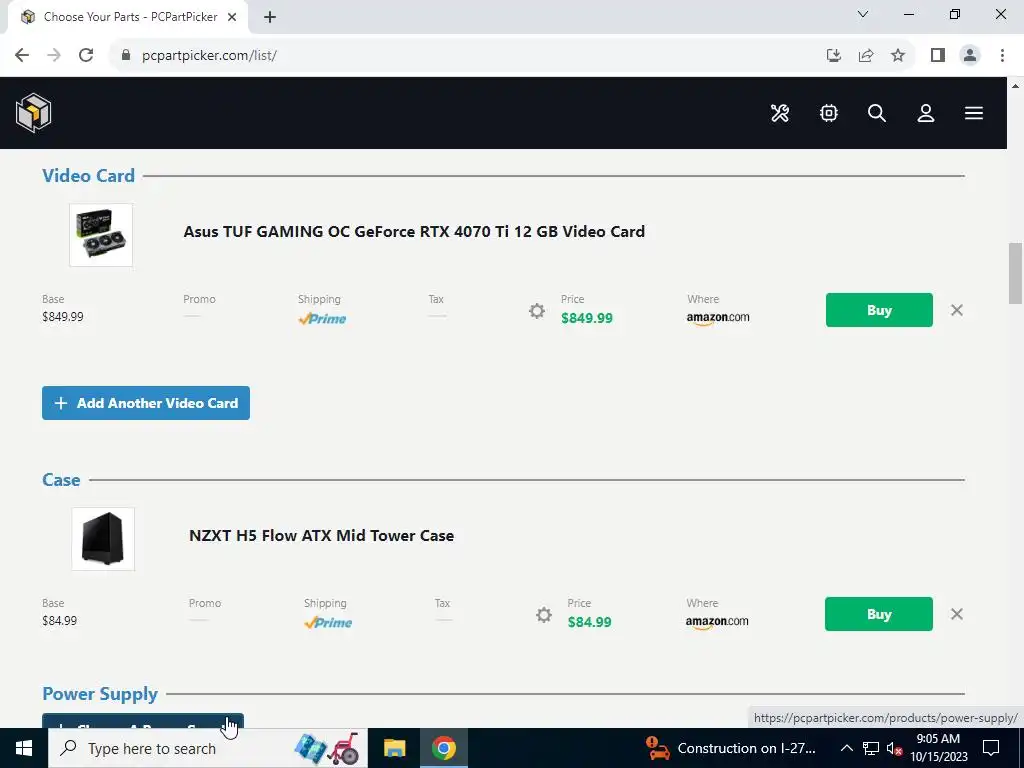Click the page vertical scrollbar thumb
The image size is (1024, 768).
point(1015,273)
